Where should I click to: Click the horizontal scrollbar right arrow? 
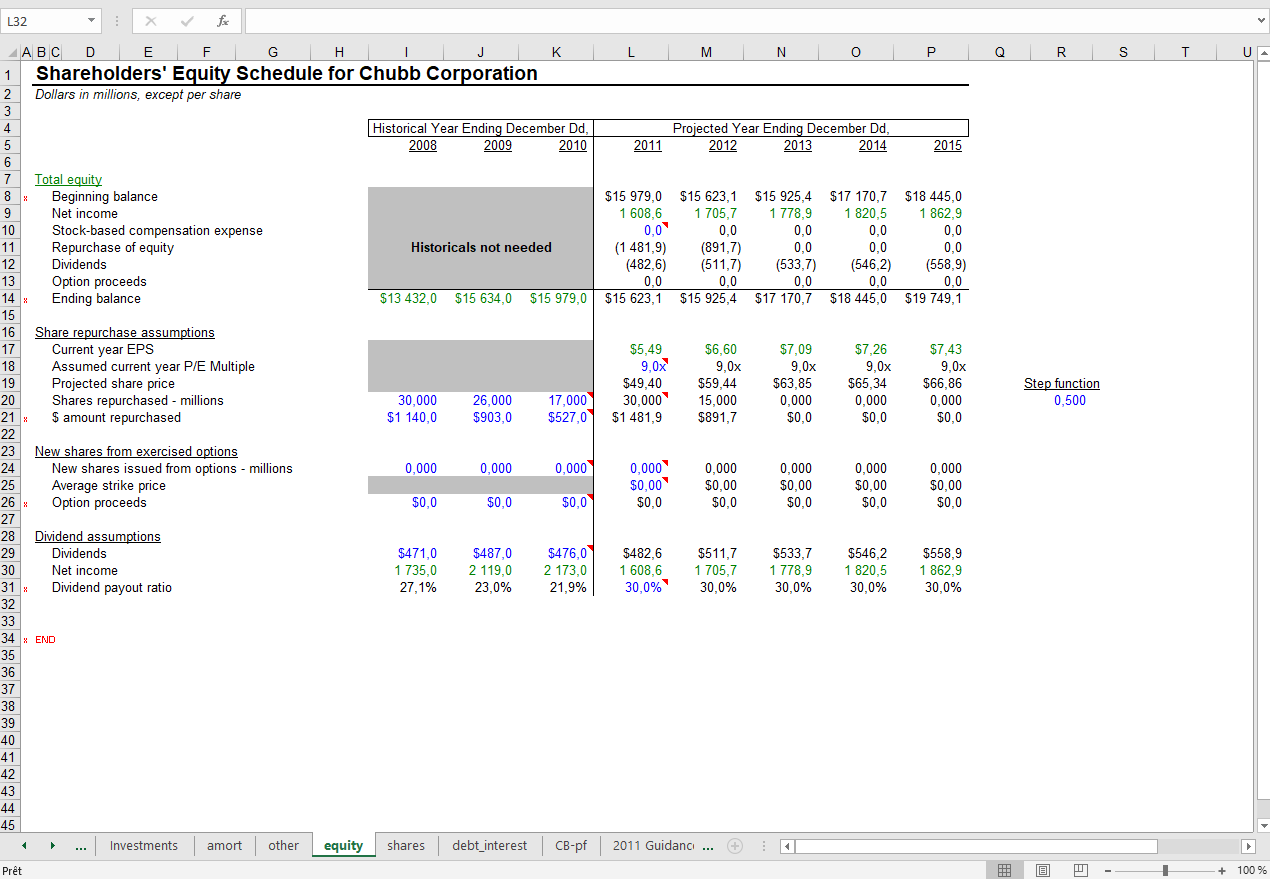1247,846
